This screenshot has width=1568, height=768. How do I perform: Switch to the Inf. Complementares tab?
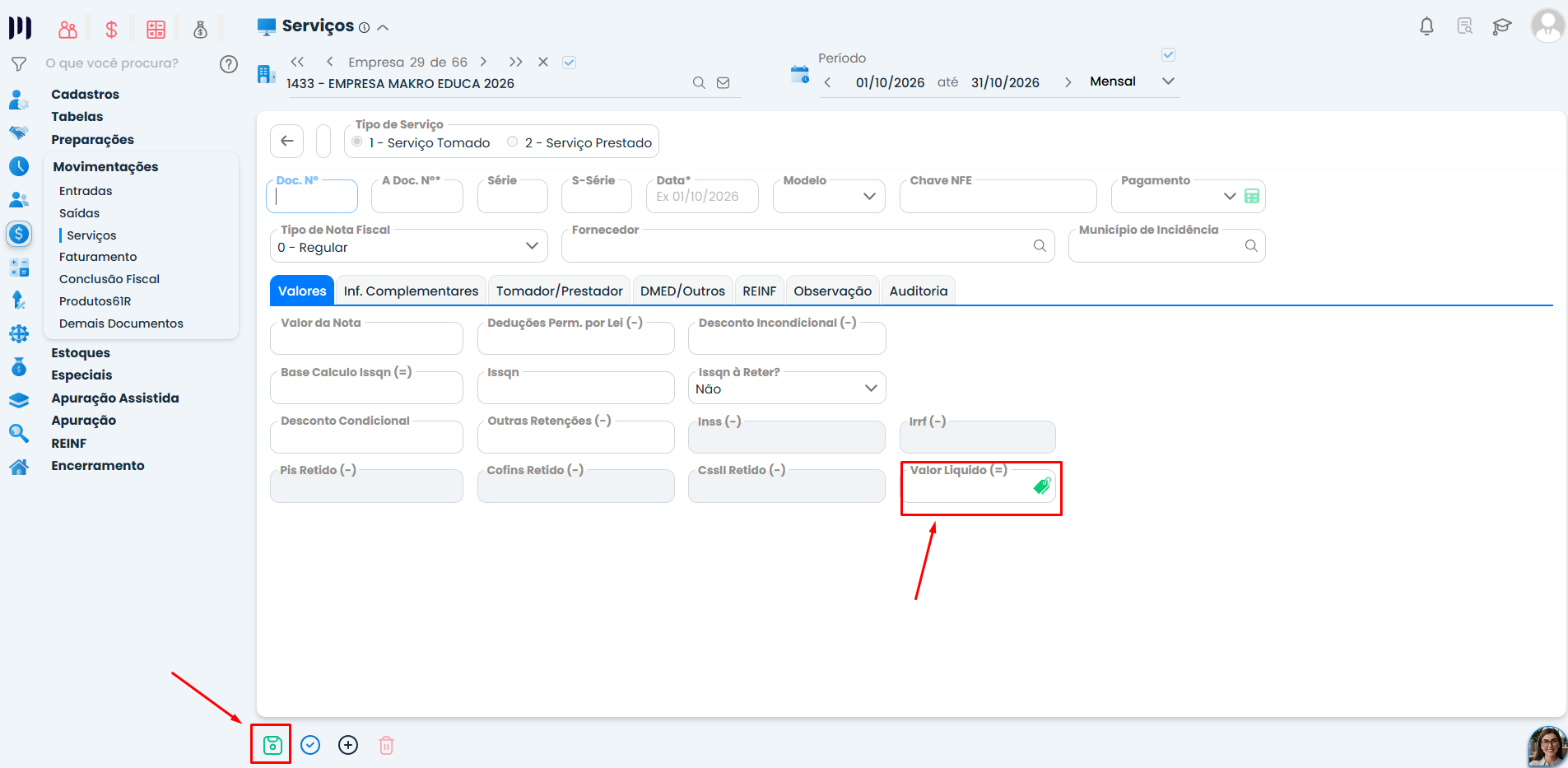(411, 291)
